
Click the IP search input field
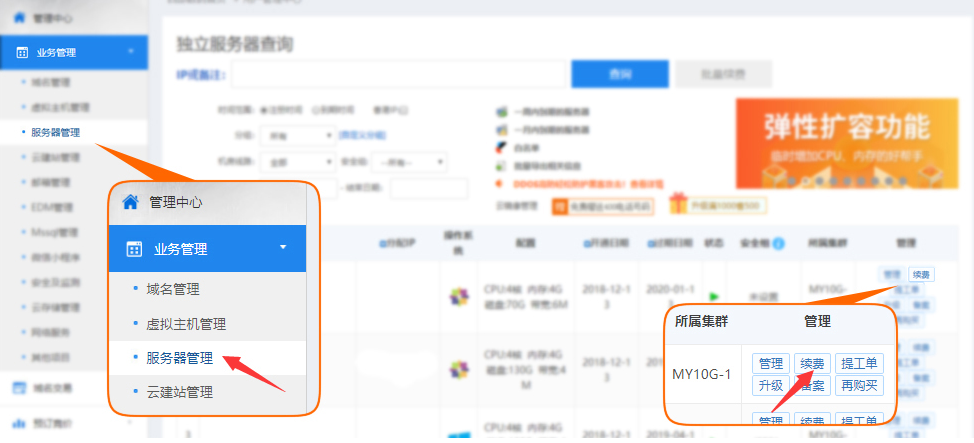(400, 74)
